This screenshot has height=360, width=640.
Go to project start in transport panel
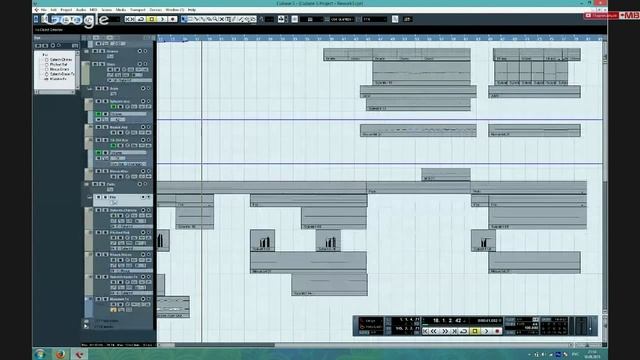pyautogui.click(x=425, y=331)
